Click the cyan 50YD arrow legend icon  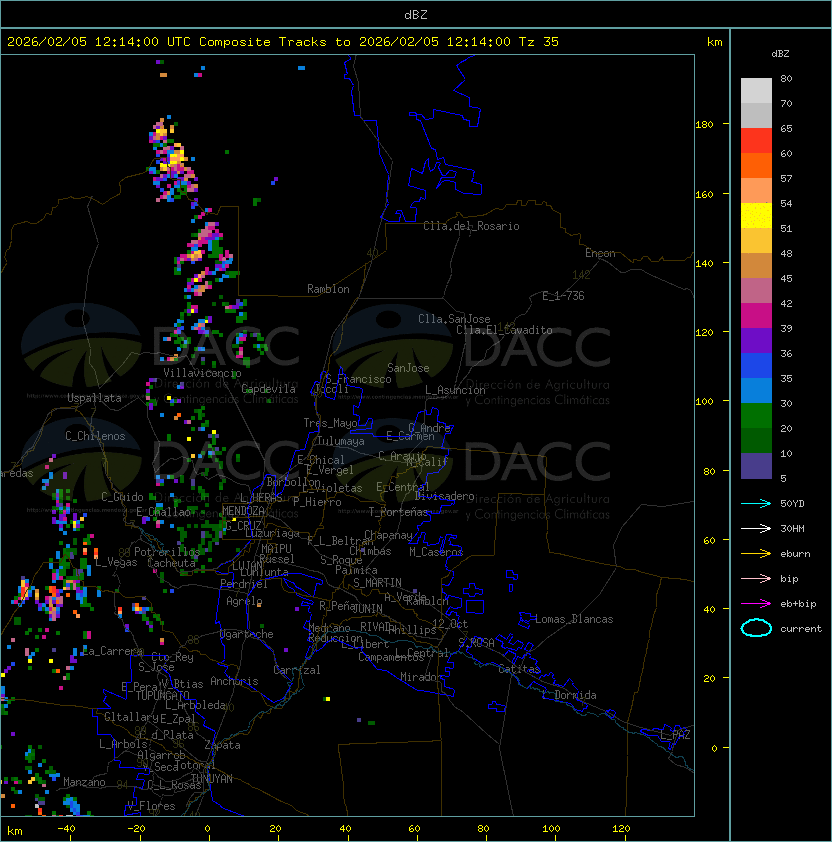tap(756, 504)
